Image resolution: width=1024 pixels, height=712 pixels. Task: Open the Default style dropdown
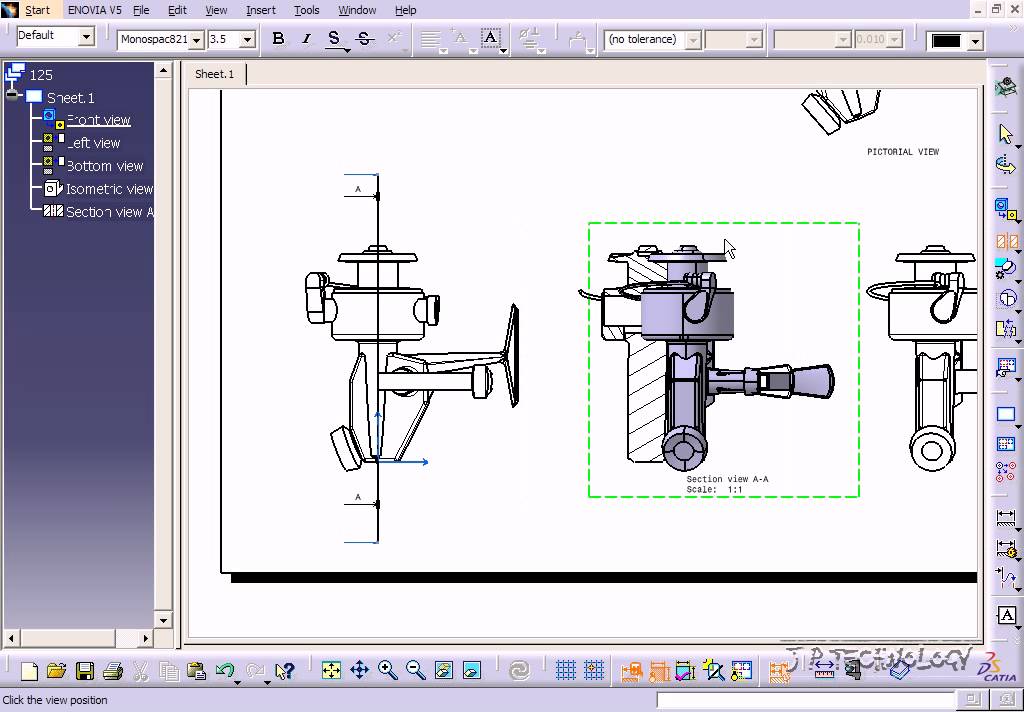coord(86,37)
